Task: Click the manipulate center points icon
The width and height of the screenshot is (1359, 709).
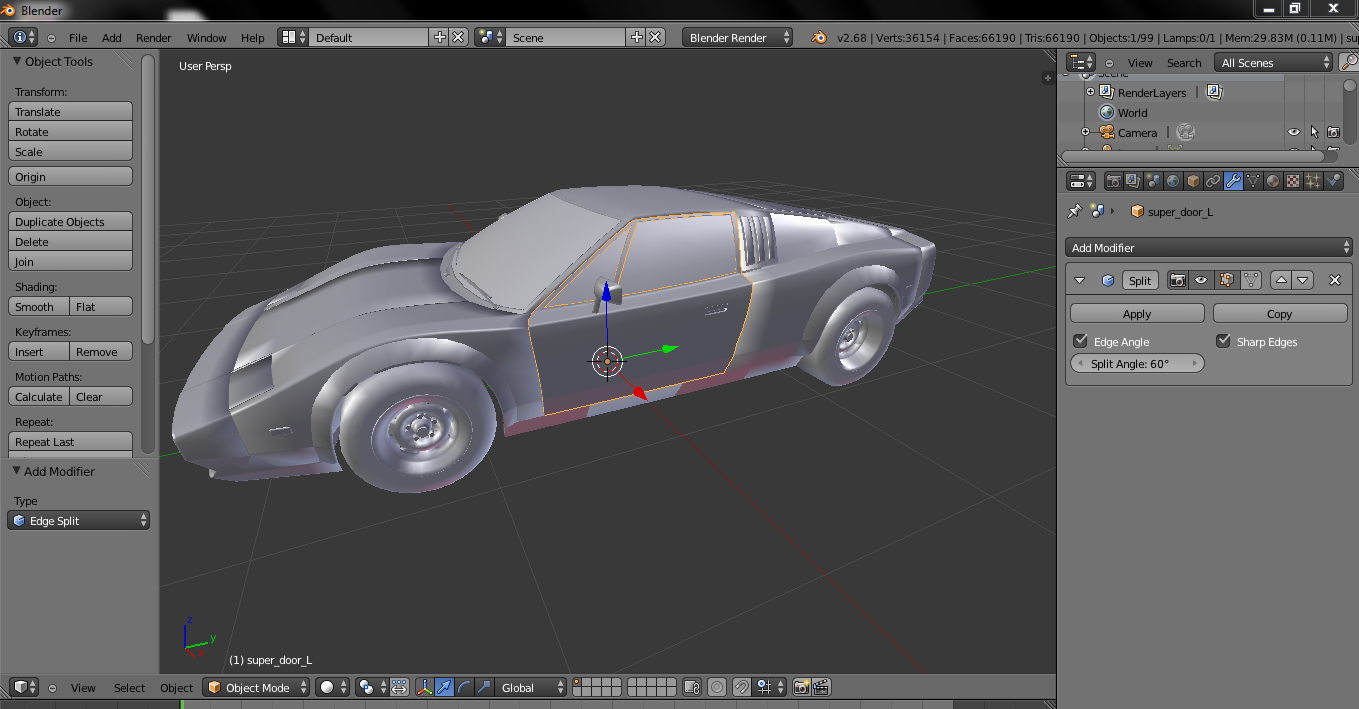Action: click(399, 687)
